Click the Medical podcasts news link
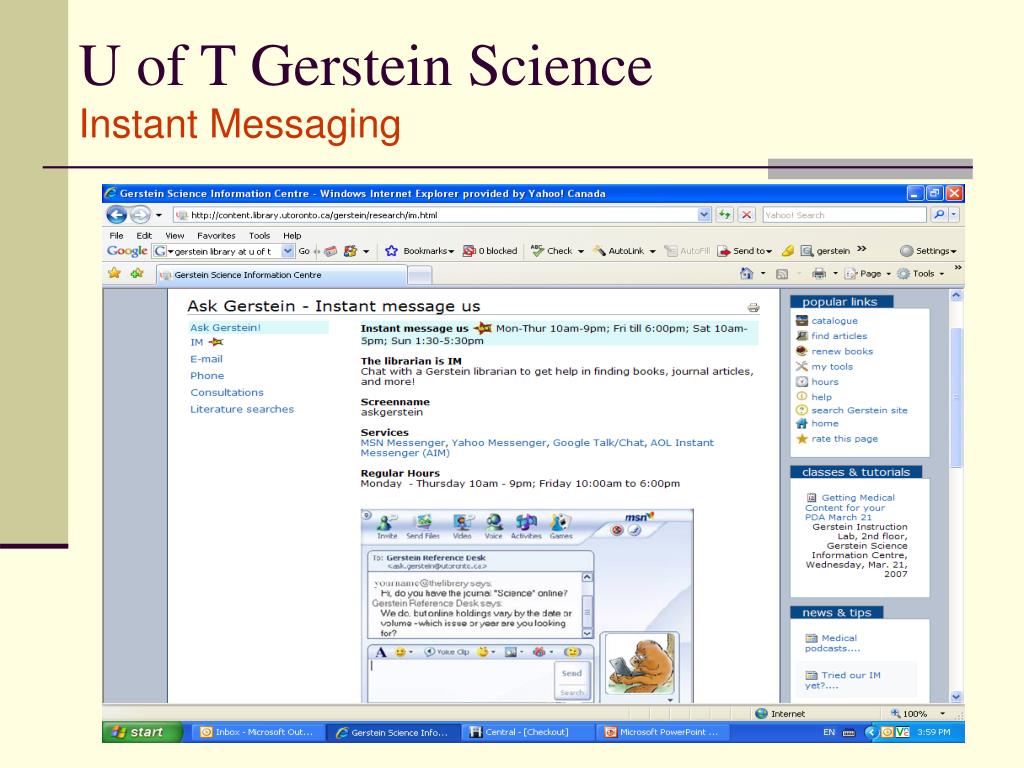The height and width of the screenshot is (768, 1024). coord(832,643)
